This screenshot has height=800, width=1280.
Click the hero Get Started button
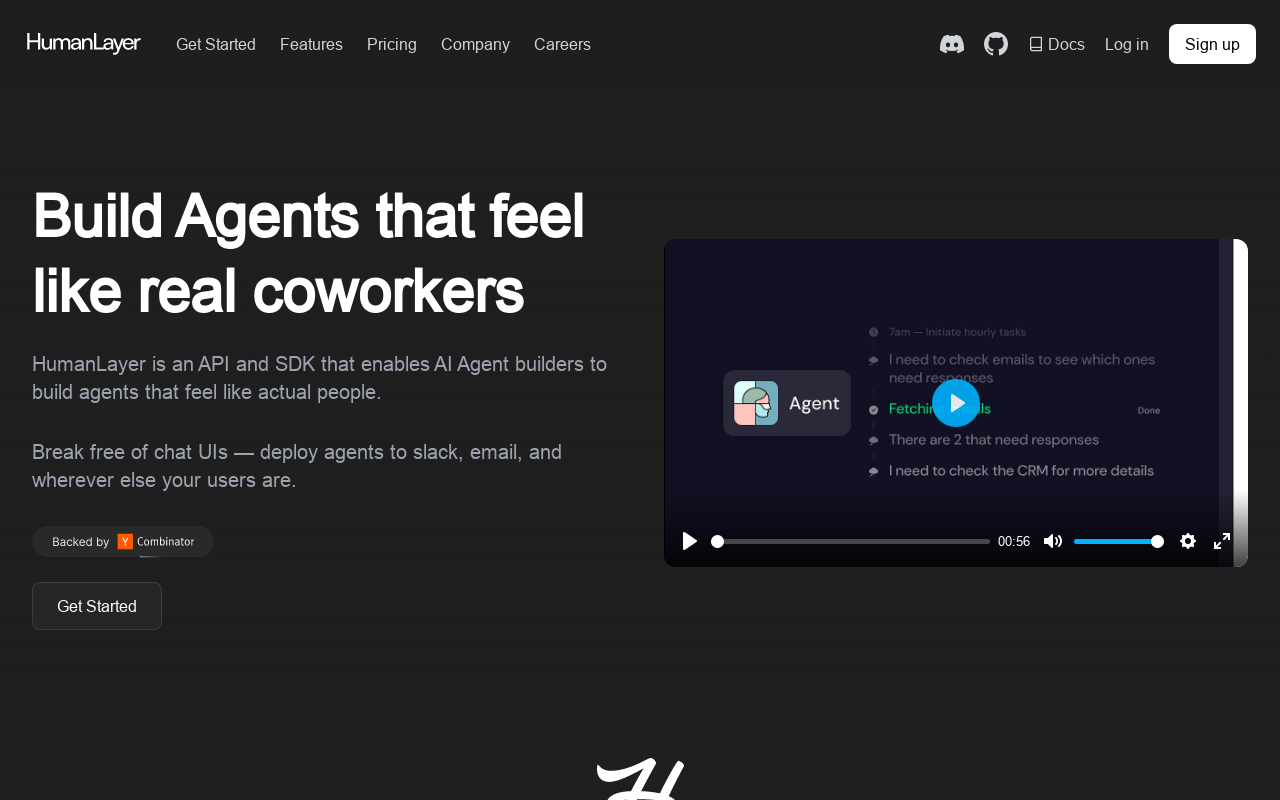tap(97, 606)
